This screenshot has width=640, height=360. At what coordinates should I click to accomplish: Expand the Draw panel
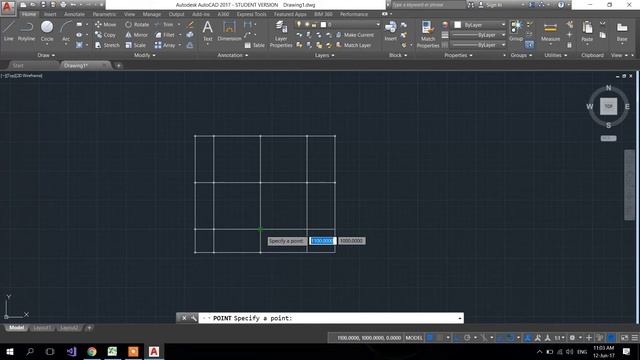coord(46,55)
